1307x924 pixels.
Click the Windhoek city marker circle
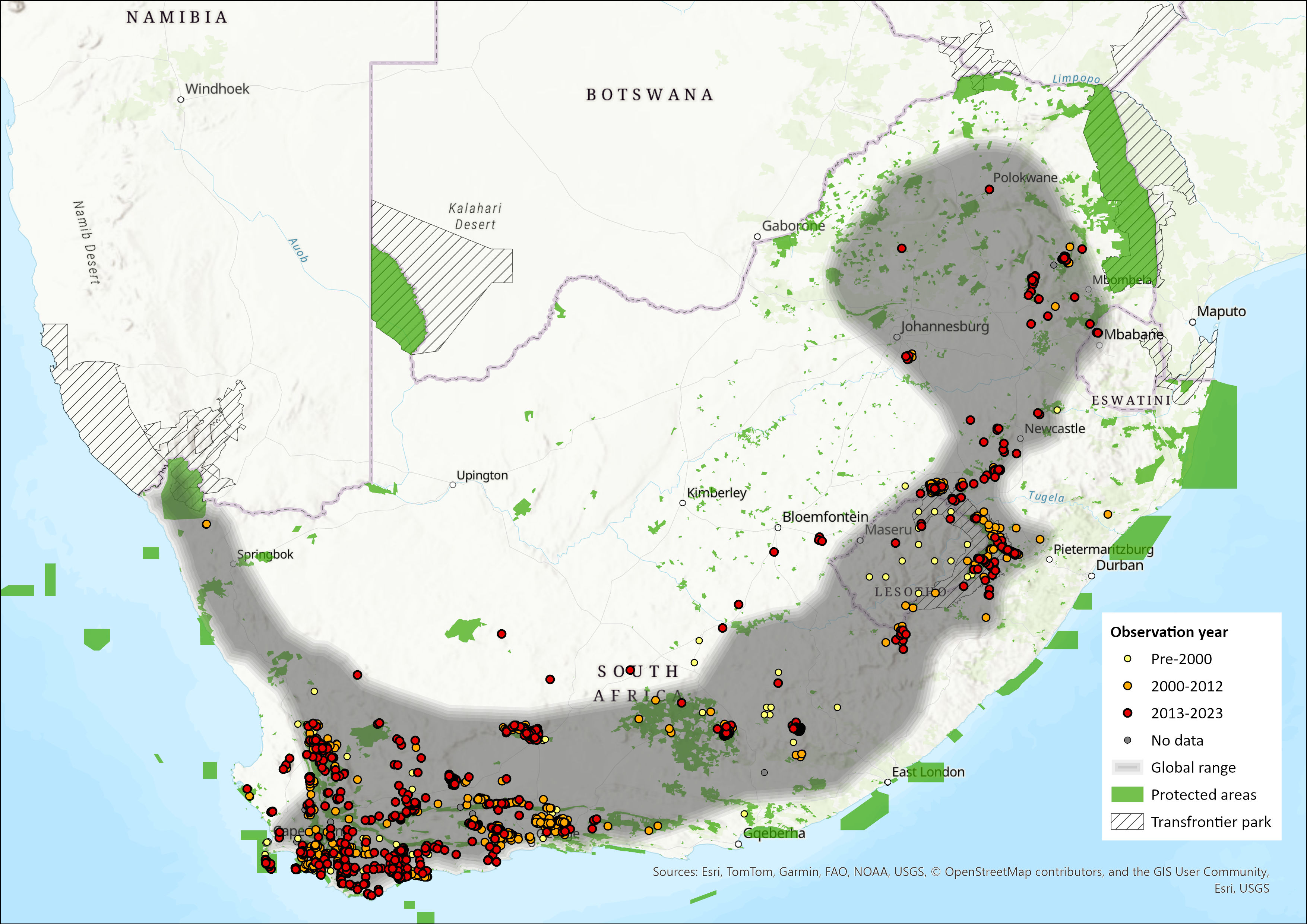pyautogui.click(x=181, y=99)
